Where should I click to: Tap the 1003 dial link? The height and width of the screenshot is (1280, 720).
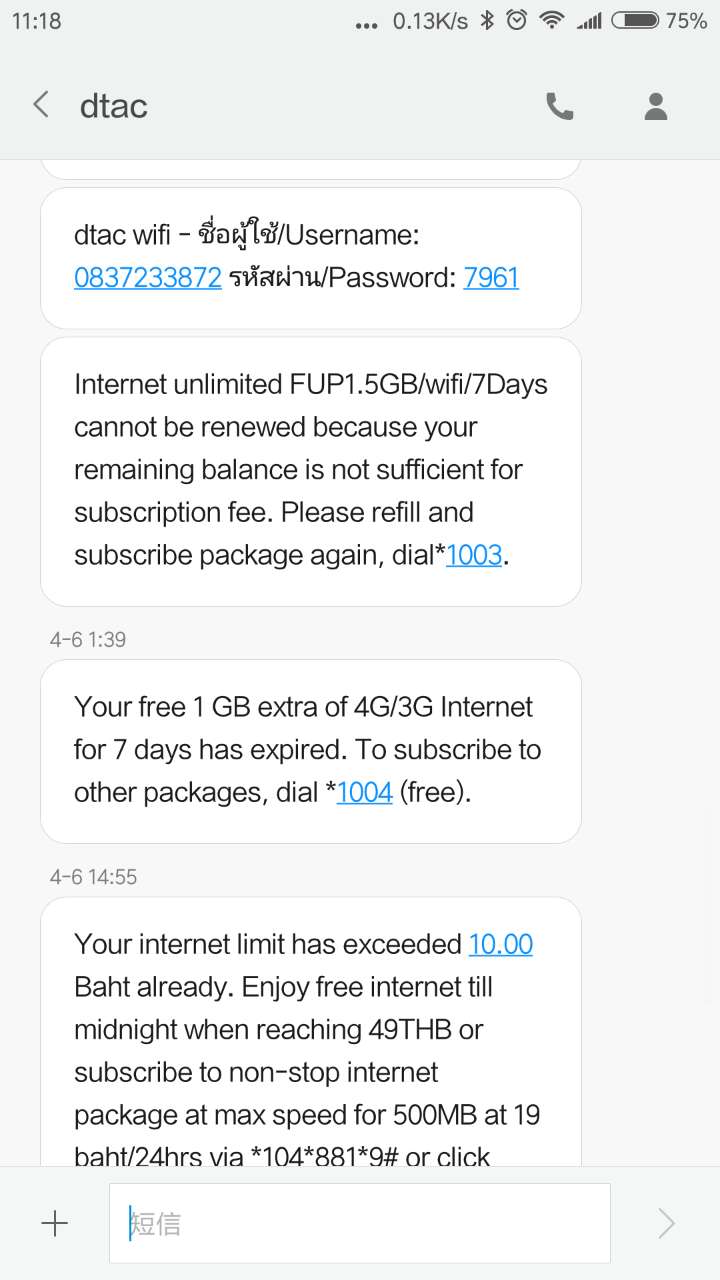(474, 555)
